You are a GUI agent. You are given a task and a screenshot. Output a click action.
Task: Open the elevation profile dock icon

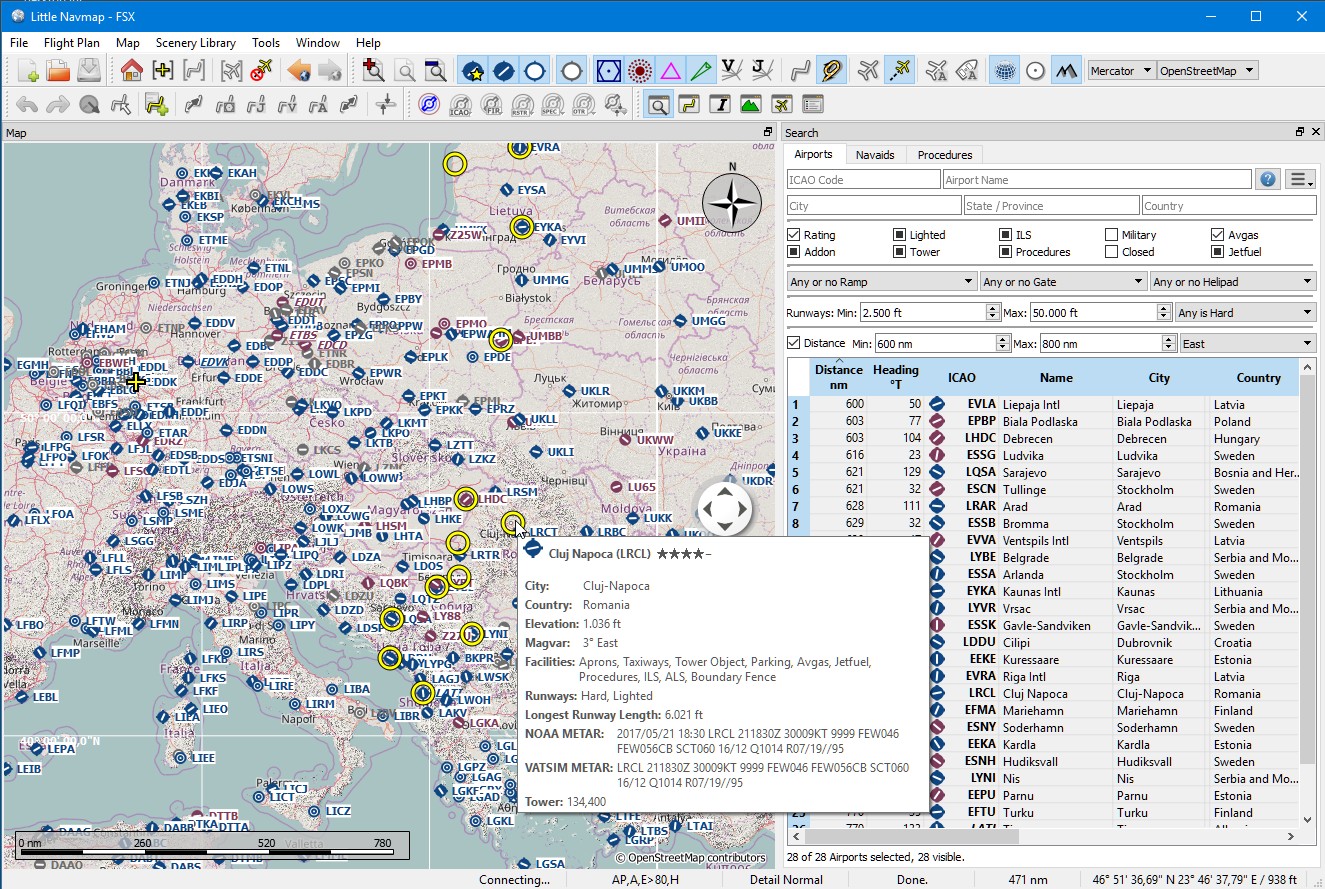(751, 104)
